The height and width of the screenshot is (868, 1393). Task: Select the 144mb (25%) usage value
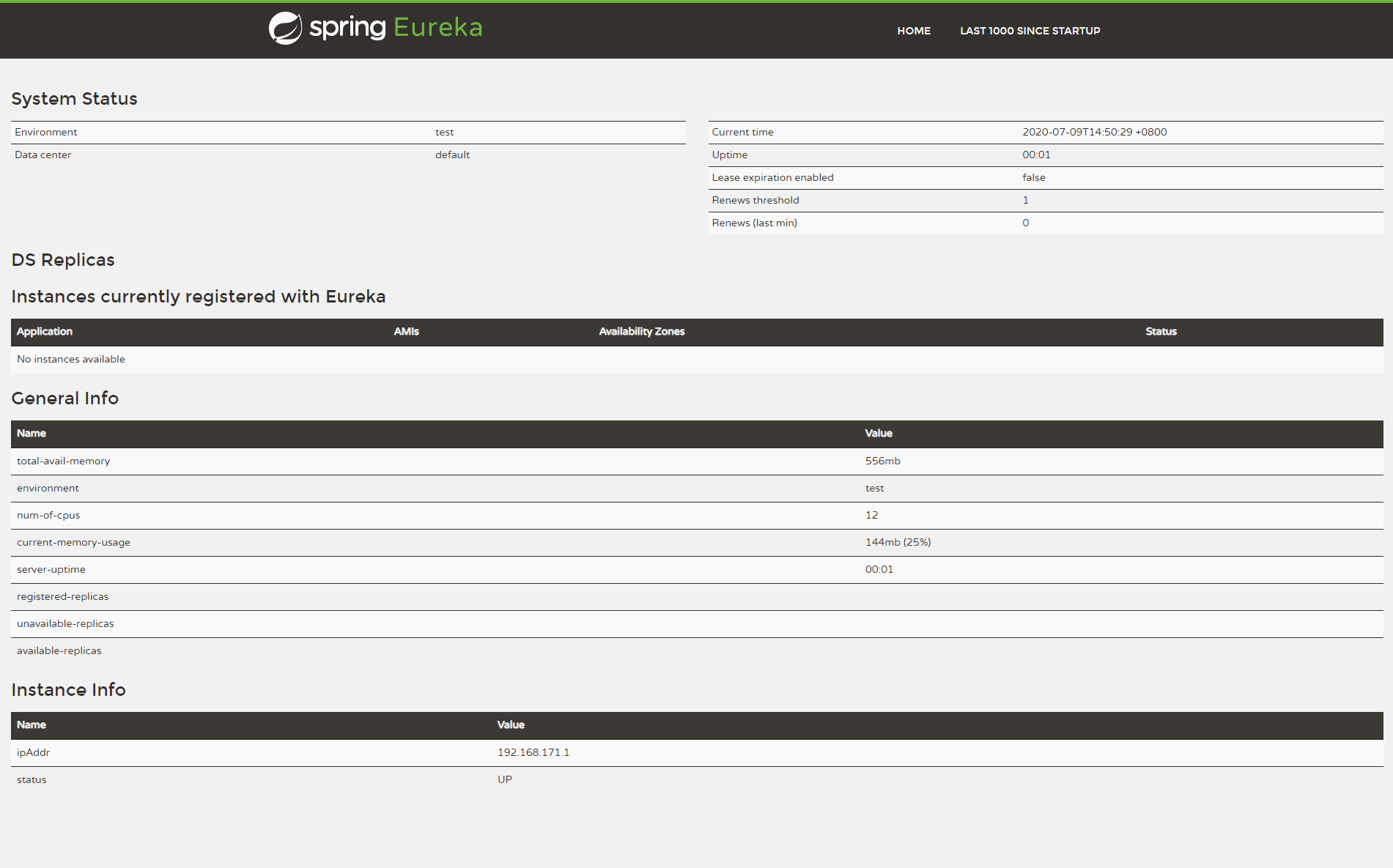coord(898,542)
